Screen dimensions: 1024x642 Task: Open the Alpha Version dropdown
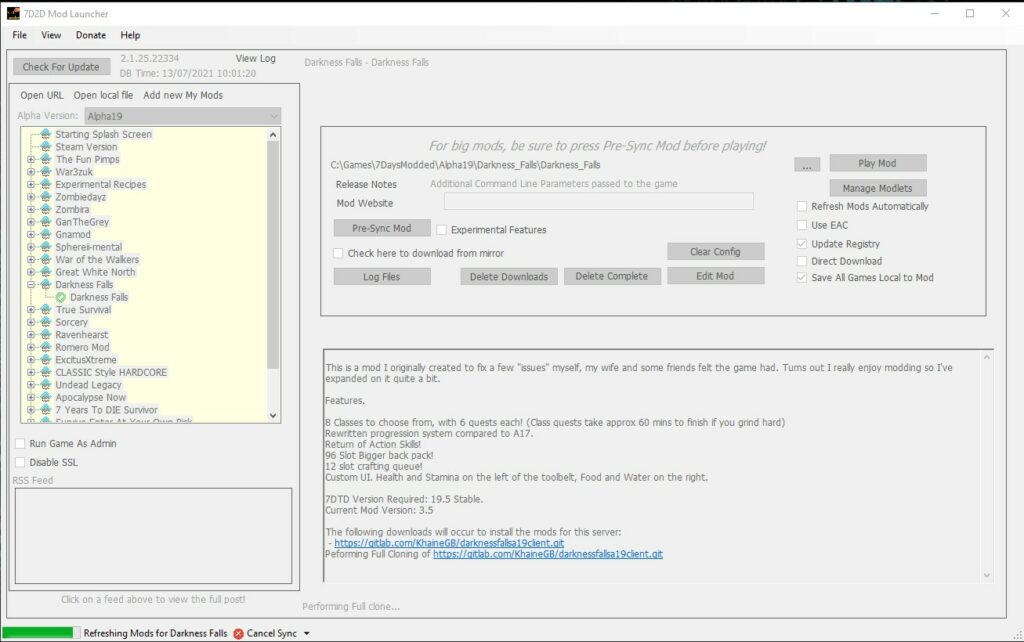pyautogui.click(x=183, y=116)
